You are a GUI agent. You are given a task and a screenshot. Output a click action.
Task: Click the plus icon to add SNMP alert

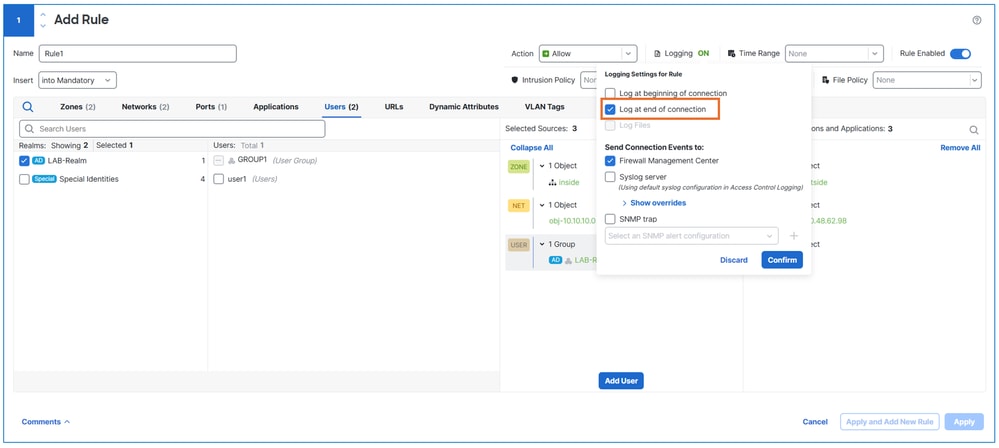tap(794, 236)
